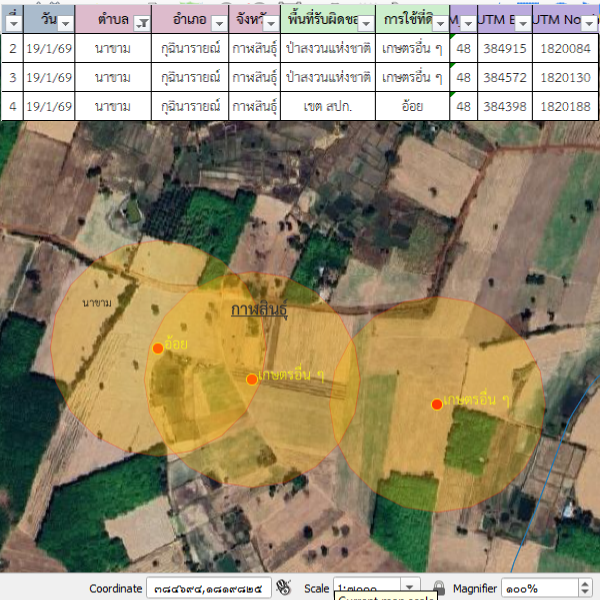
Task: Click the middle orange point marker on map
Action: tap(252, 379)
